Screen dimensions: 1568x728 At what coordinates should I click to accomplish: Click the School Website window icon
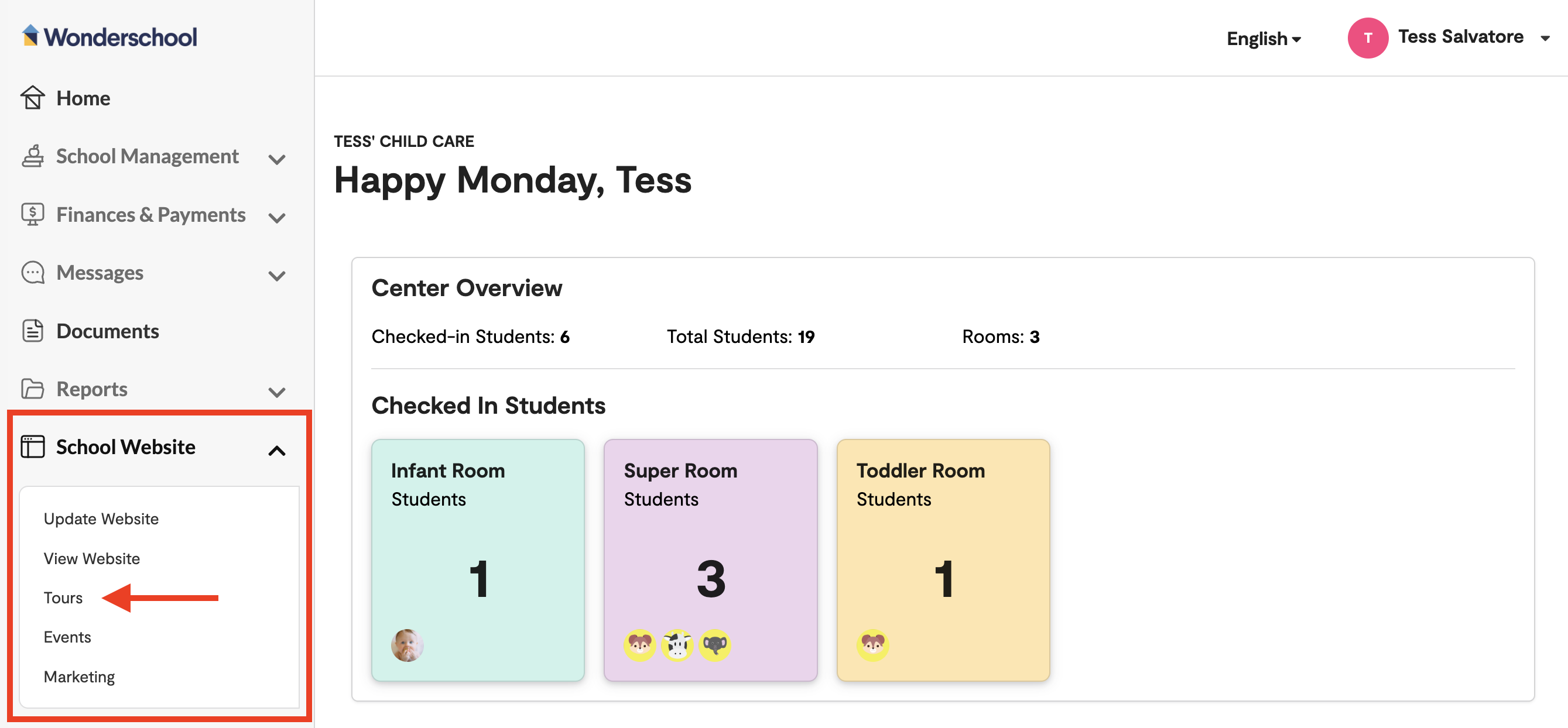coord(32,447)
